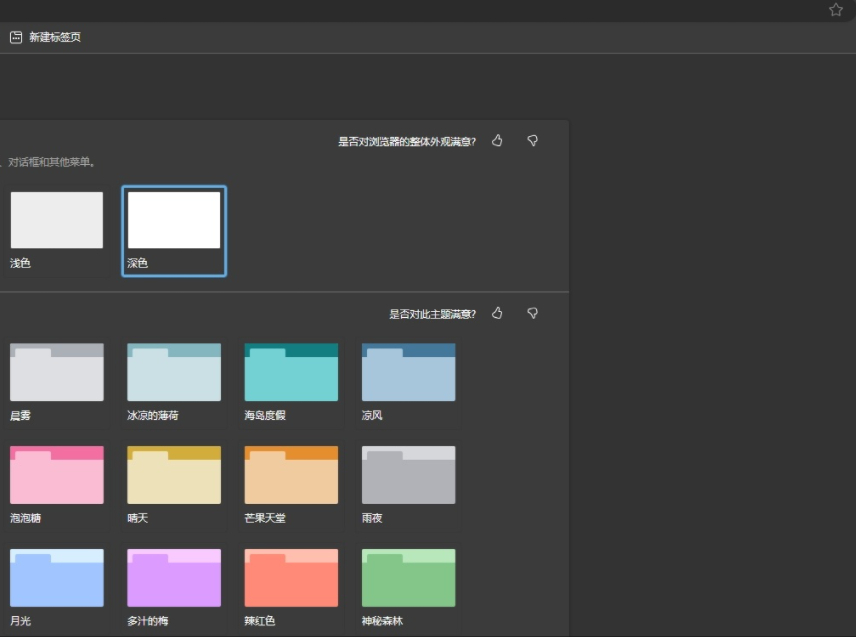
Task: Choose the 泡泡糖 pink theme
Action: point(57,485)
